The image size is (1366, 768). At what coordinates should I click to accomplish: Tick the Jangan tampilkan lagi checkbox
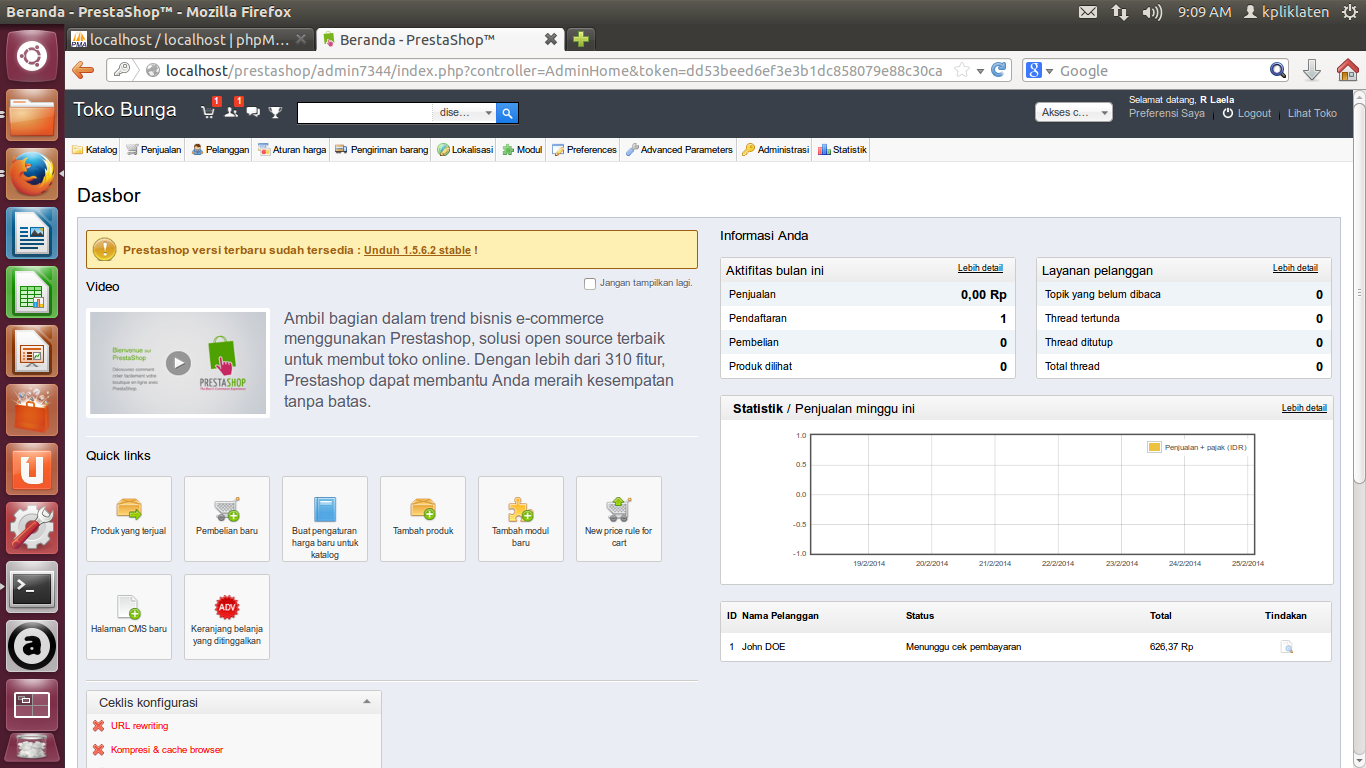[x=590, y=284]
